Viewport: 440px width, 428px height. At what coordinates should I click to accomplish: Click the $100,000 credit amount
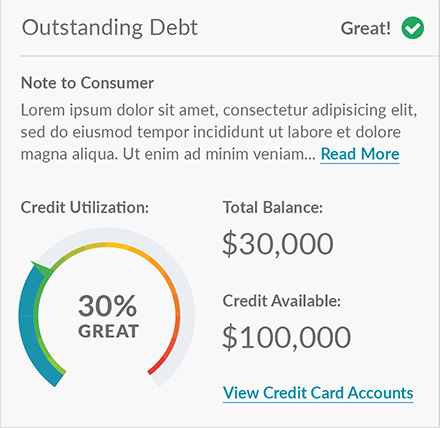(x=286, y=337)
